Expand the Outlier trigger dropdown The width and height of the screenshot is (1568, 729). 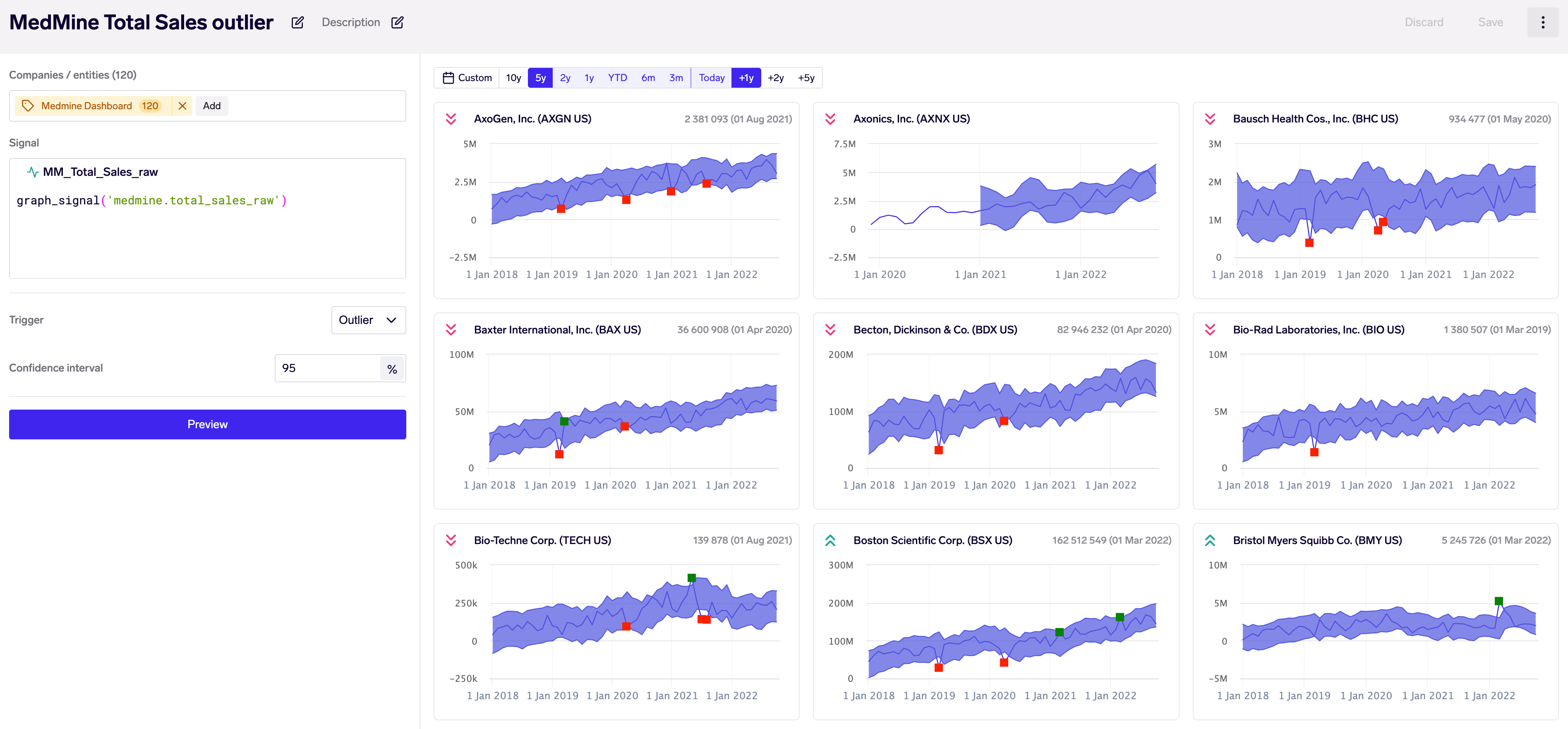coord(368,320)
